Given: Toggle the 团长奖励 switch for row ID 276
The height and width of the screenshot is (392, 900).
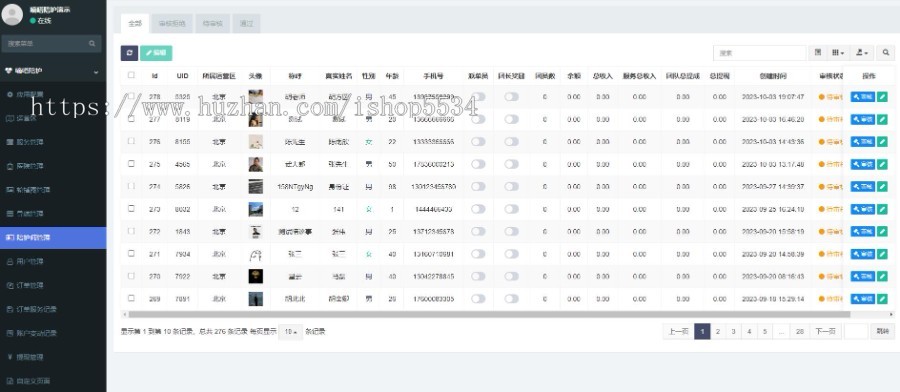Looking at the screenshot, I should pos(511,142).
